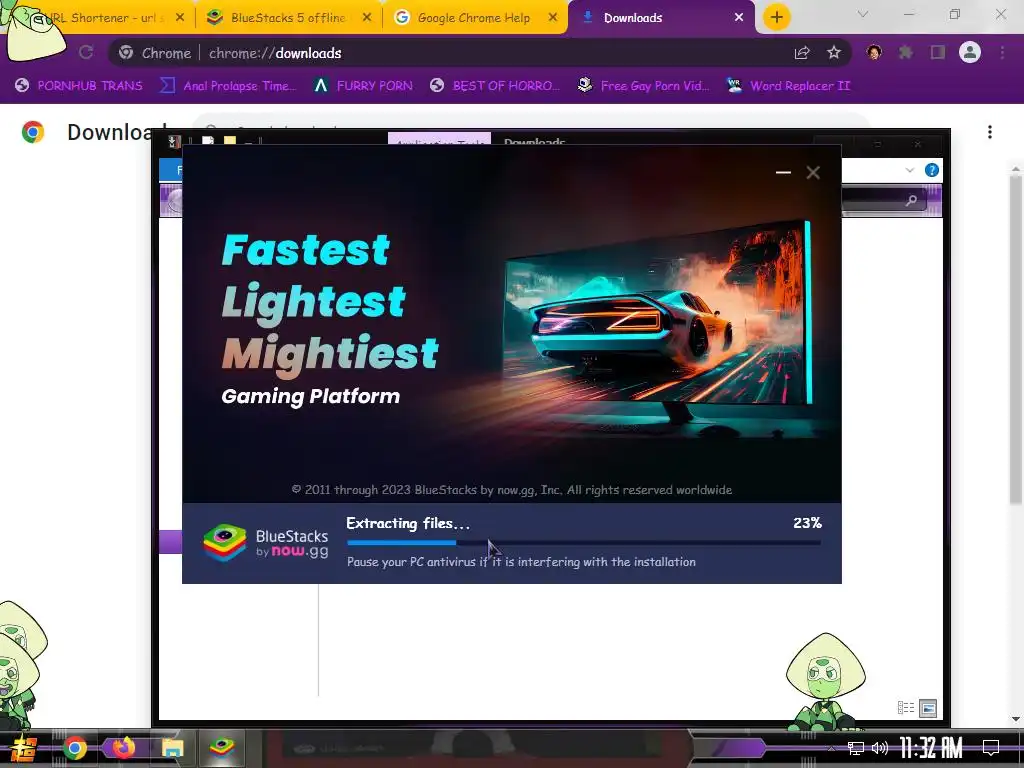Open the volume speaker tray icon
The width and height of the screenshot is (1024, 768).
[880, 748]
